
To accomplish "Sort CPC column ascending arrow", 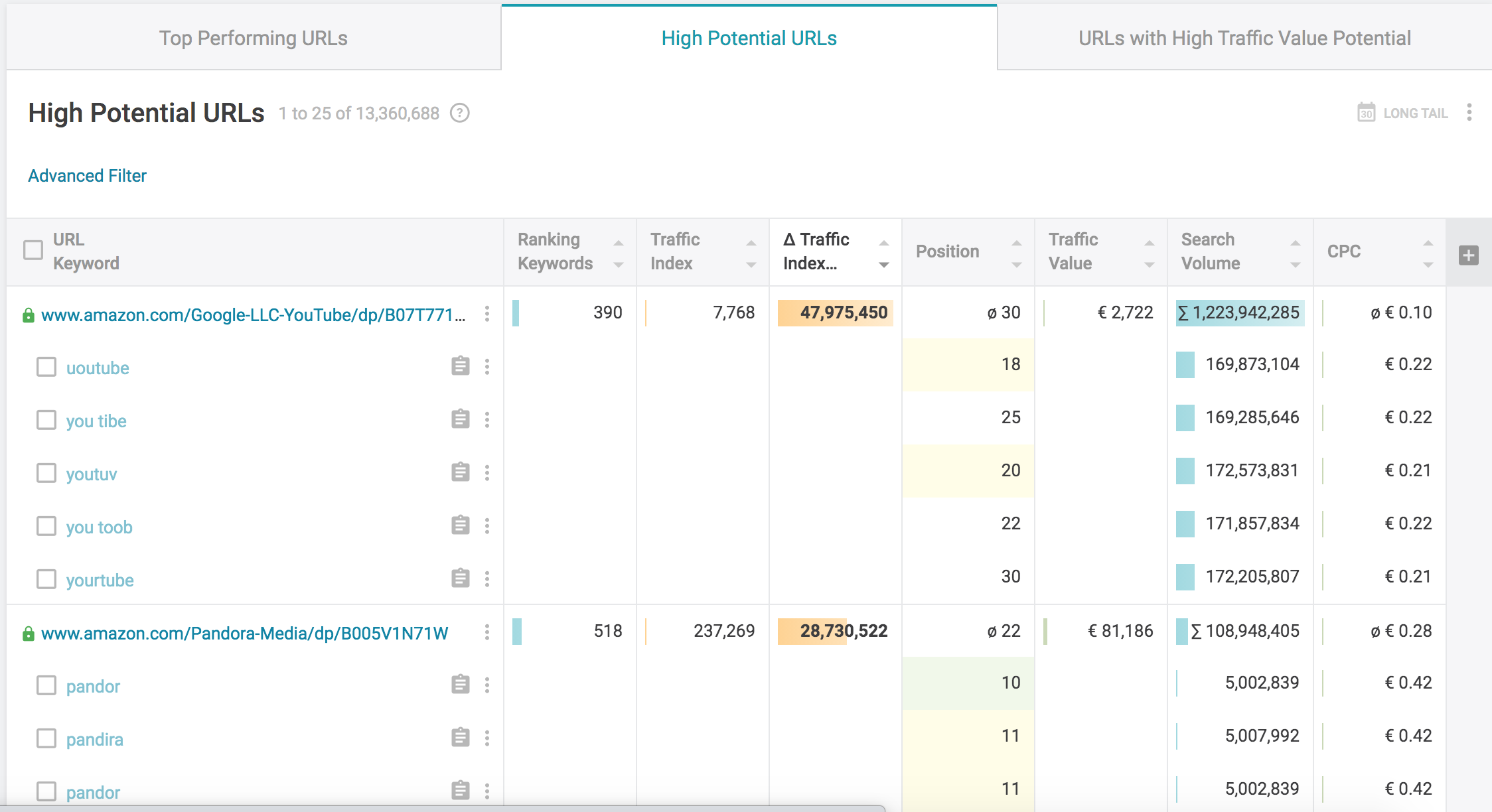I will pyautogui.click(x=1428, y=243).
